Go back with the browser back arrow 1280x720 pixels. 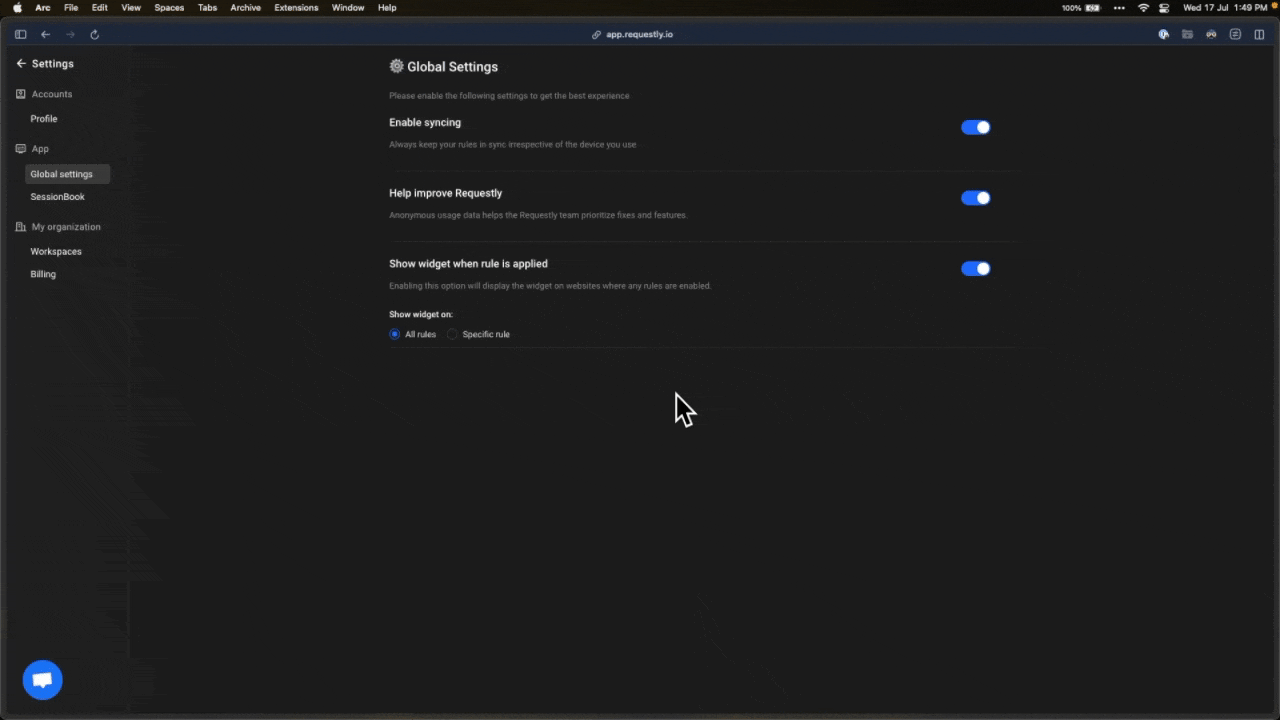click(45, 34)
